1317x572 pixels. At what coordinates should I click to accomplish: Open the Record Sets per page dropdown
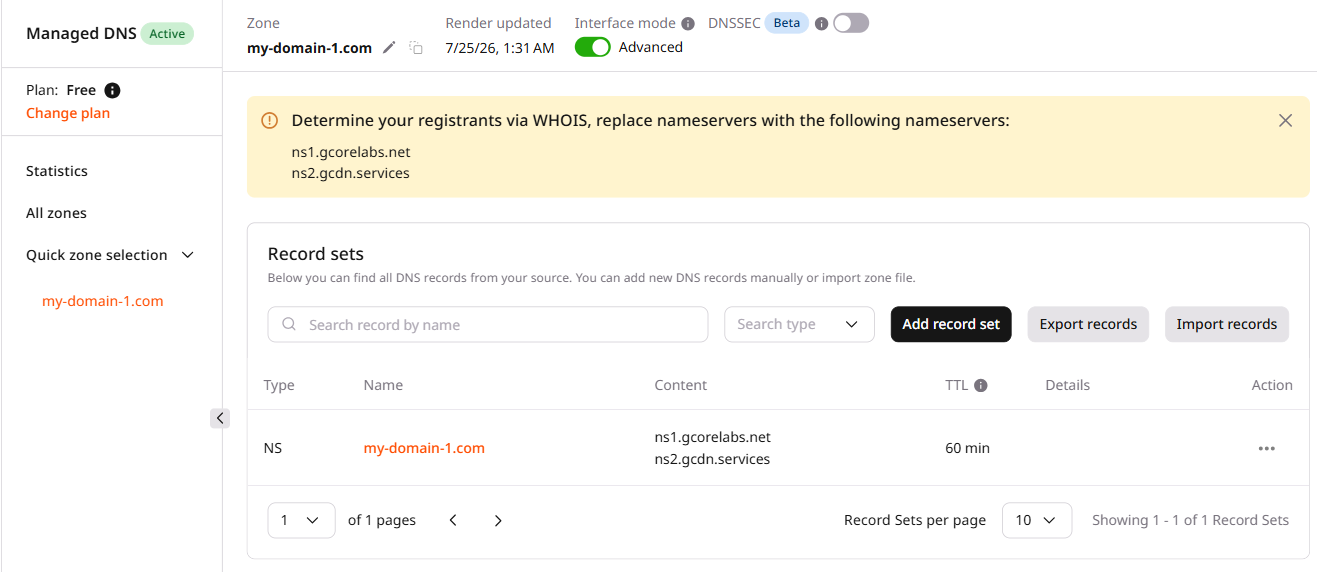pos(1037,520)
